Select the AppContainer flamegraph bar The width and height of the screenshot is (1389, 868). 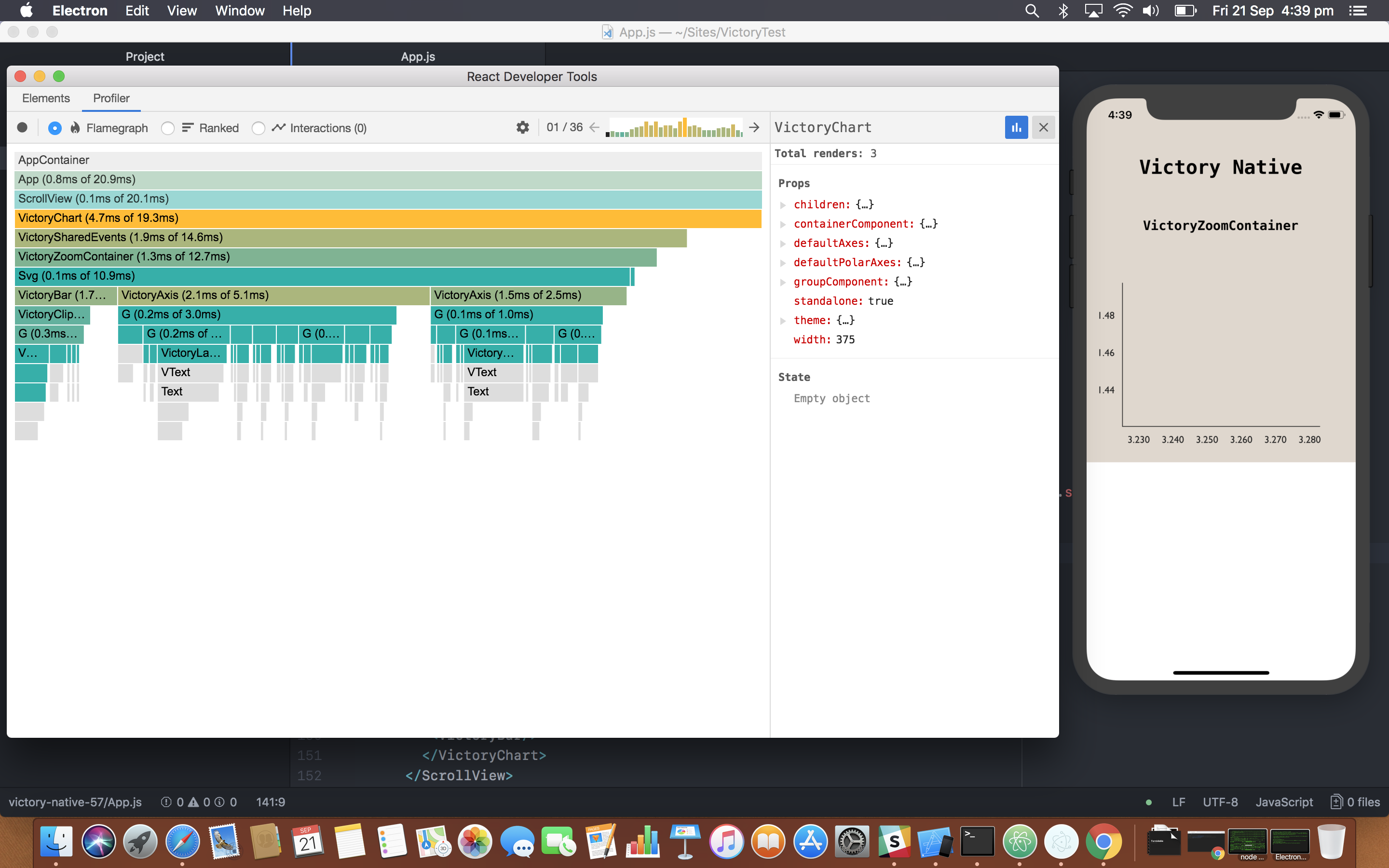388,160
